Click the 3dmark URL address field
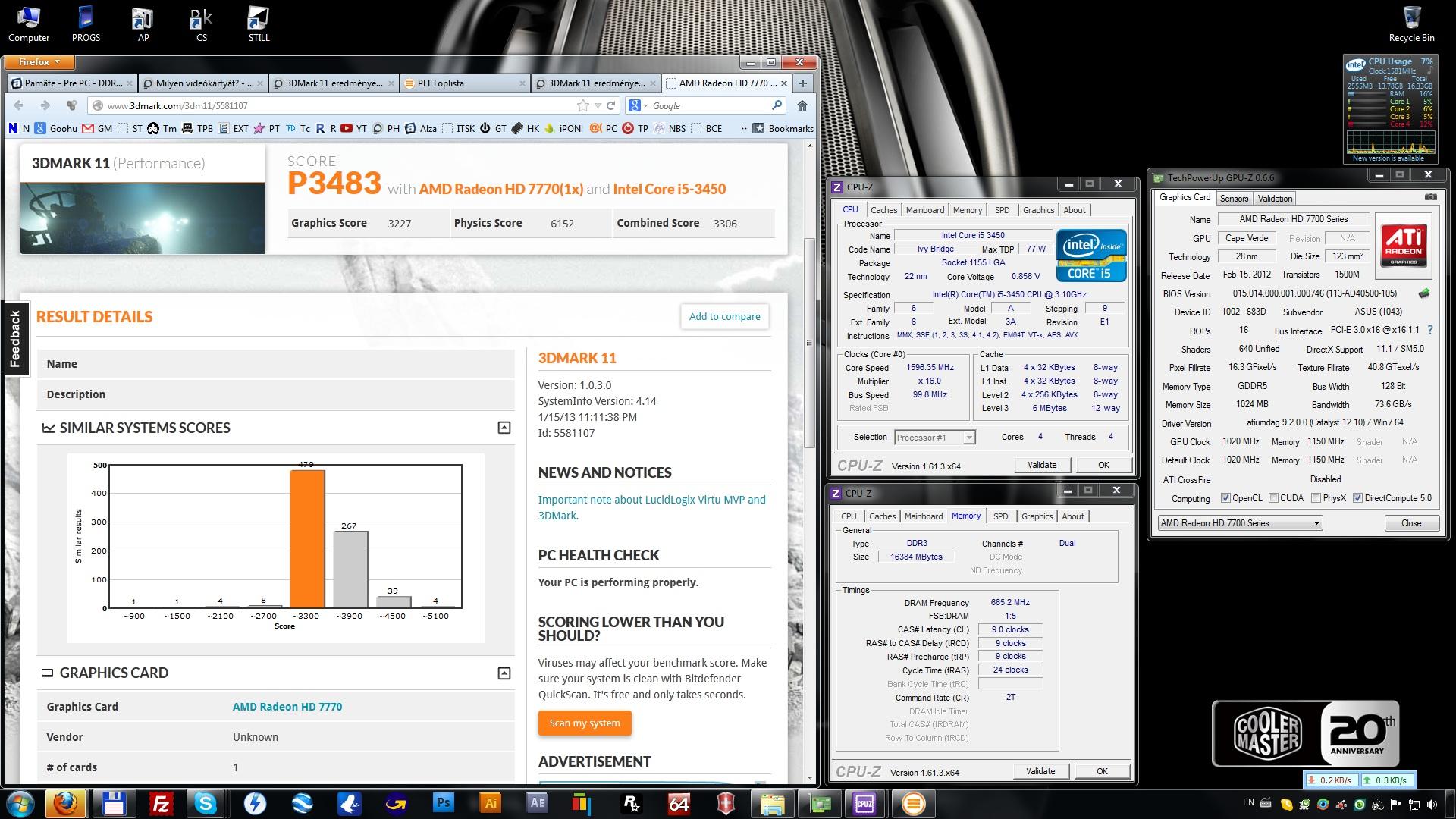Viewport: 1456px width, 819px height. [x=341, y=105]
